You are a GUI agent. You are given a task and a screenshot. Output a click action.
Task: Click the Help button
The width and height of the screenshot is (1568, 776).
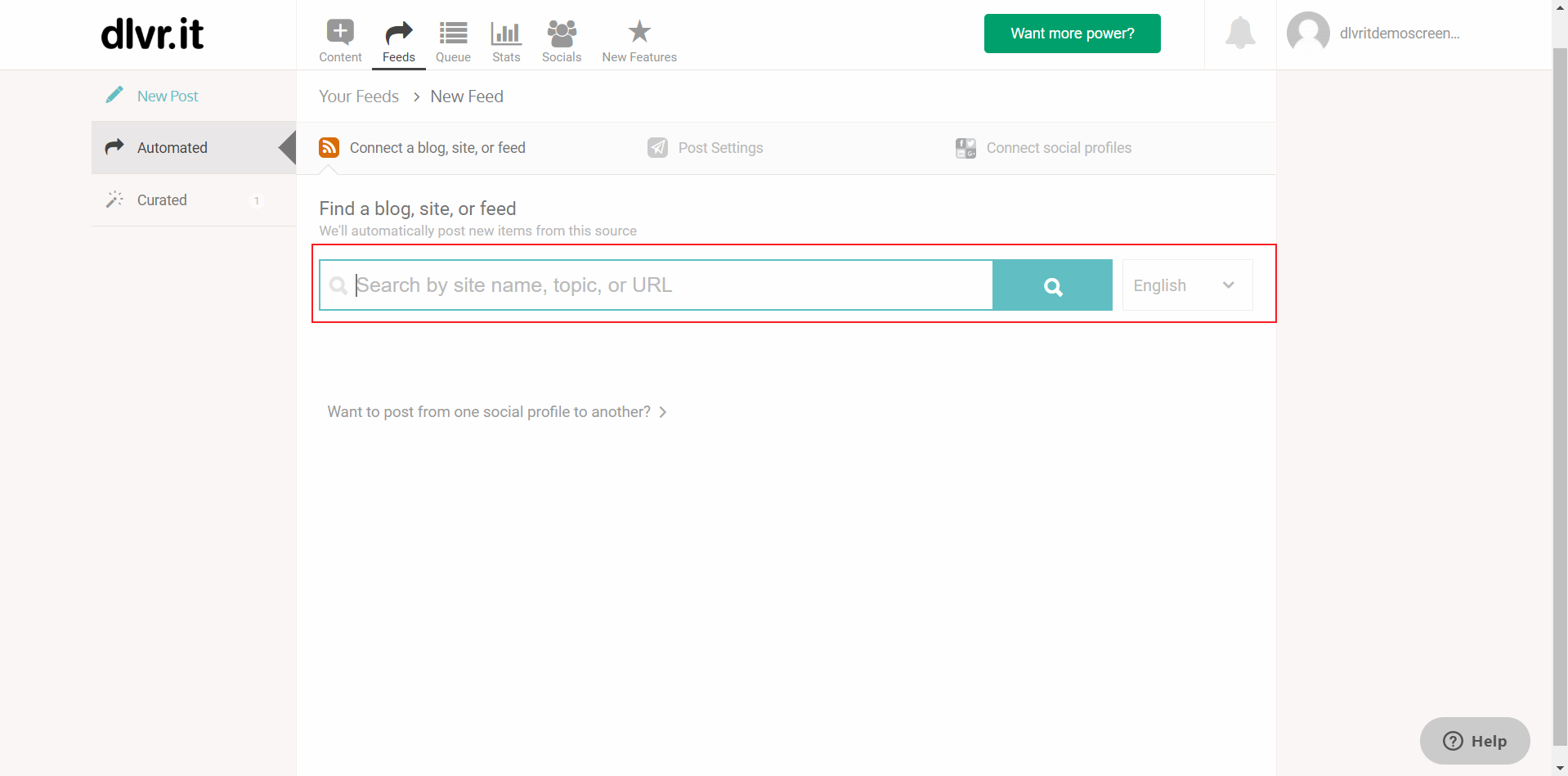pos(1475,741)
